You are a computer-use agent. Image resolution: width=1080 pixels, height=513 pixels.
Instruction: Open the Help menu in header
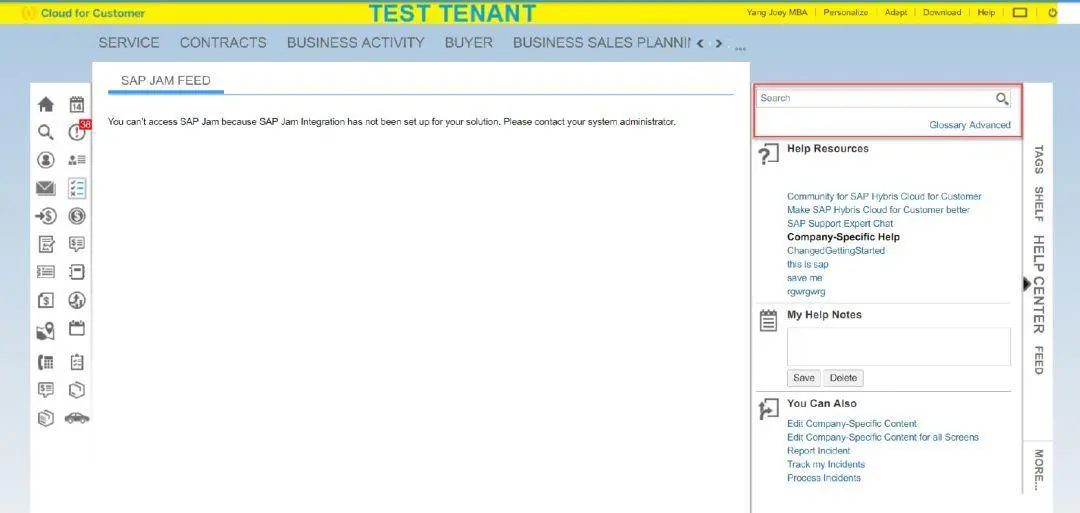pyautogui.click(x=986, y=12)
